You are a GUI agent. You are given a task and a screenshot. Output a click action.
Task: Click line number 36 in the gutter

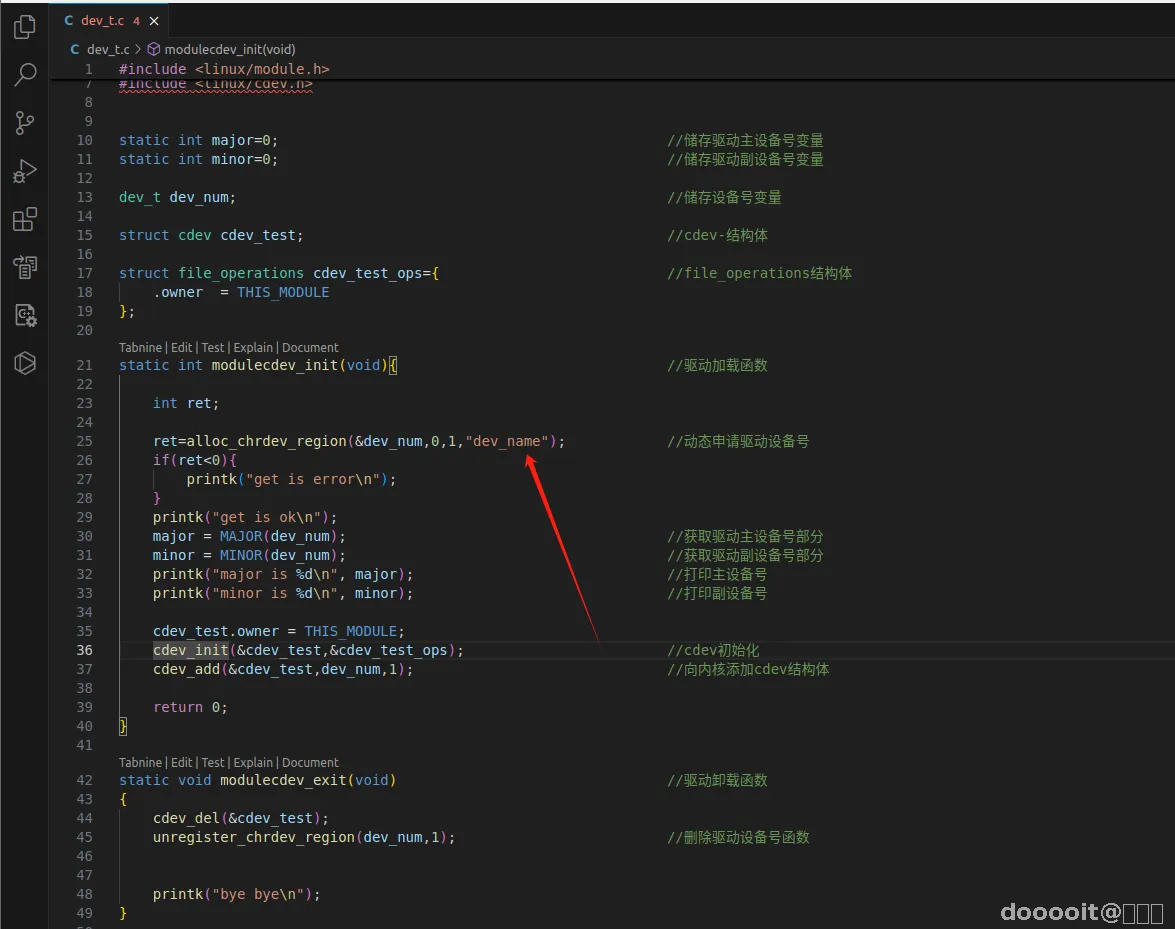pyautogui.click(x=84, y=650)
